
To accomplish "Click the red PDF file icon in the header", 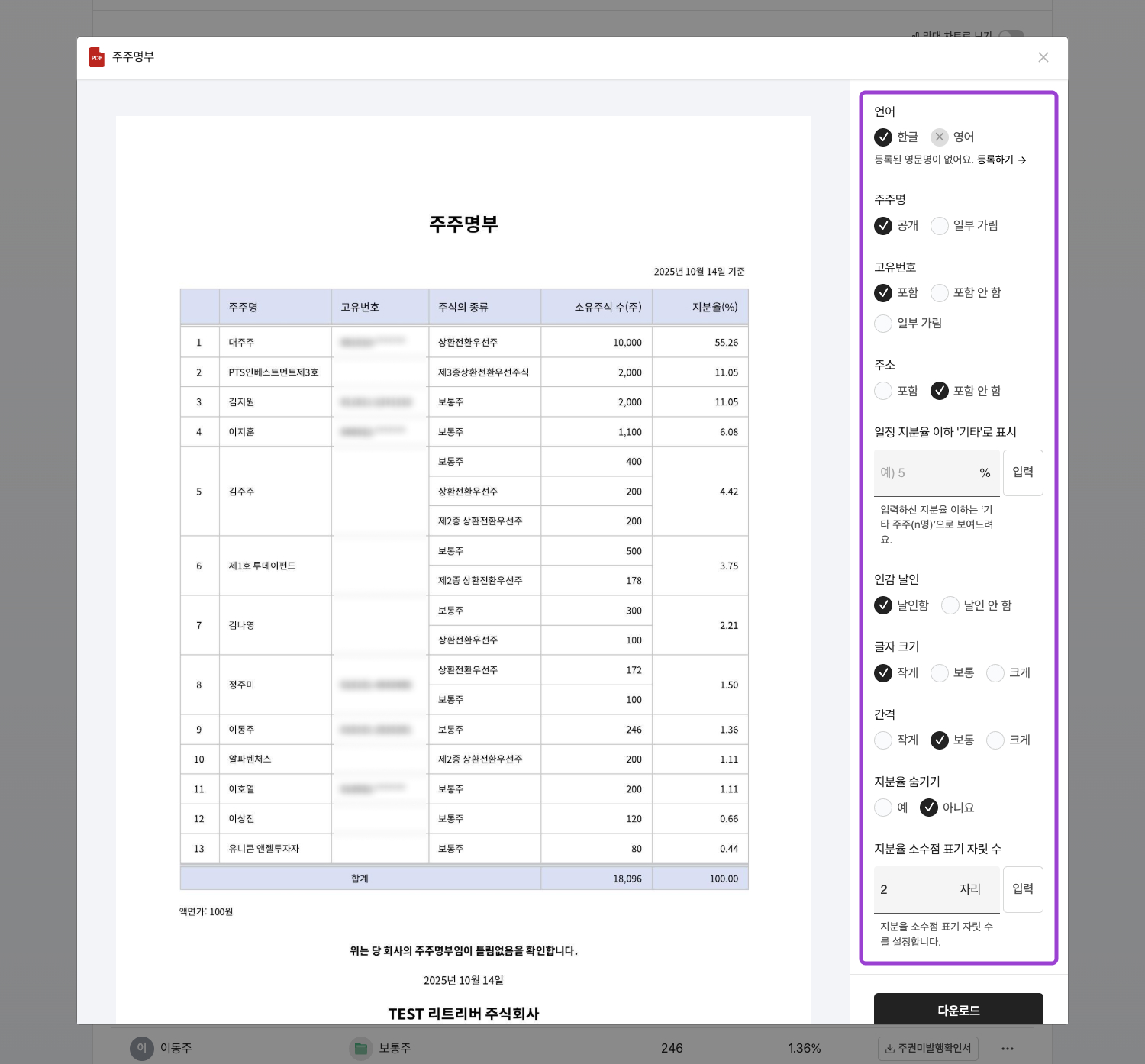I will coord(96,57).
